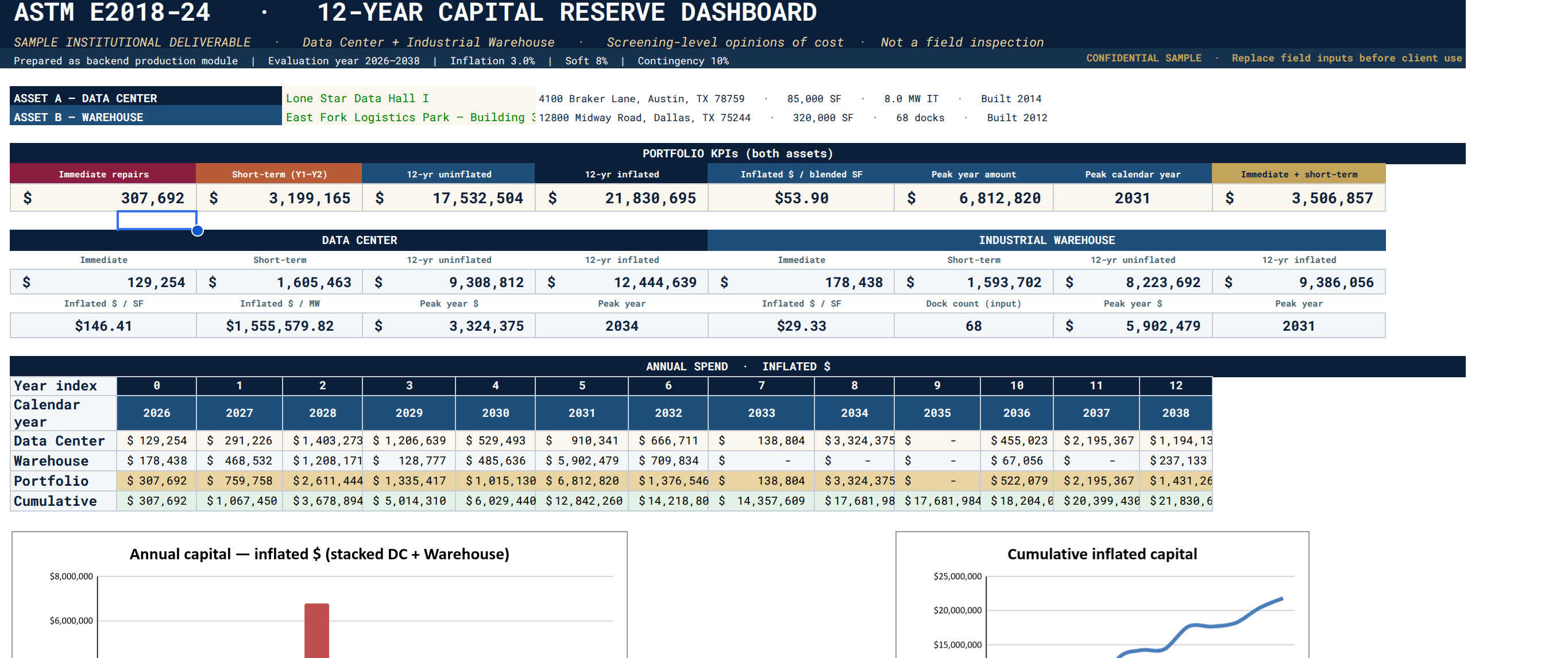This screenshot has height=658, width=1568.
Task: Click the Annual capital stacked chart title
Action: (x=319, y=554)
